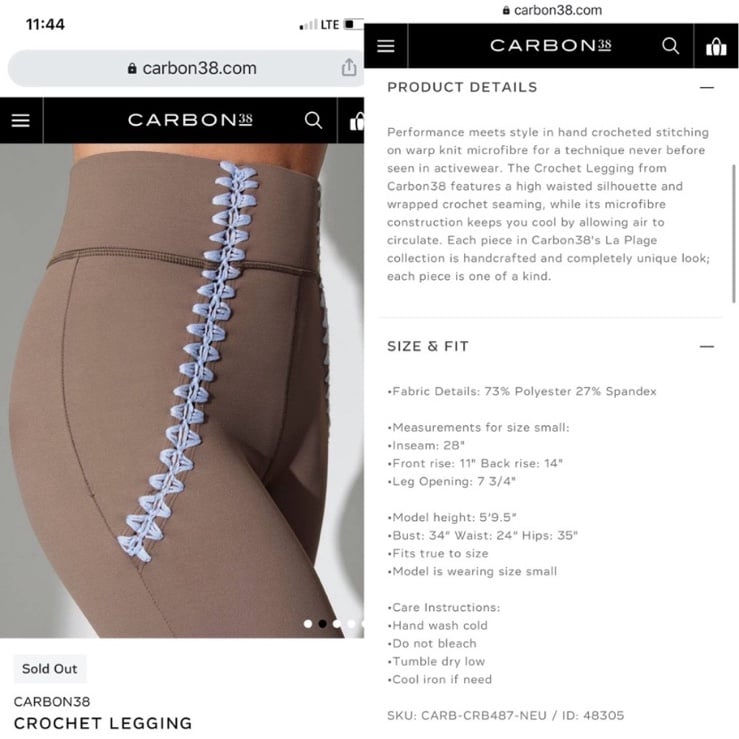
Task: Tap the carbon38.com address bar
Action: [185, 68]
